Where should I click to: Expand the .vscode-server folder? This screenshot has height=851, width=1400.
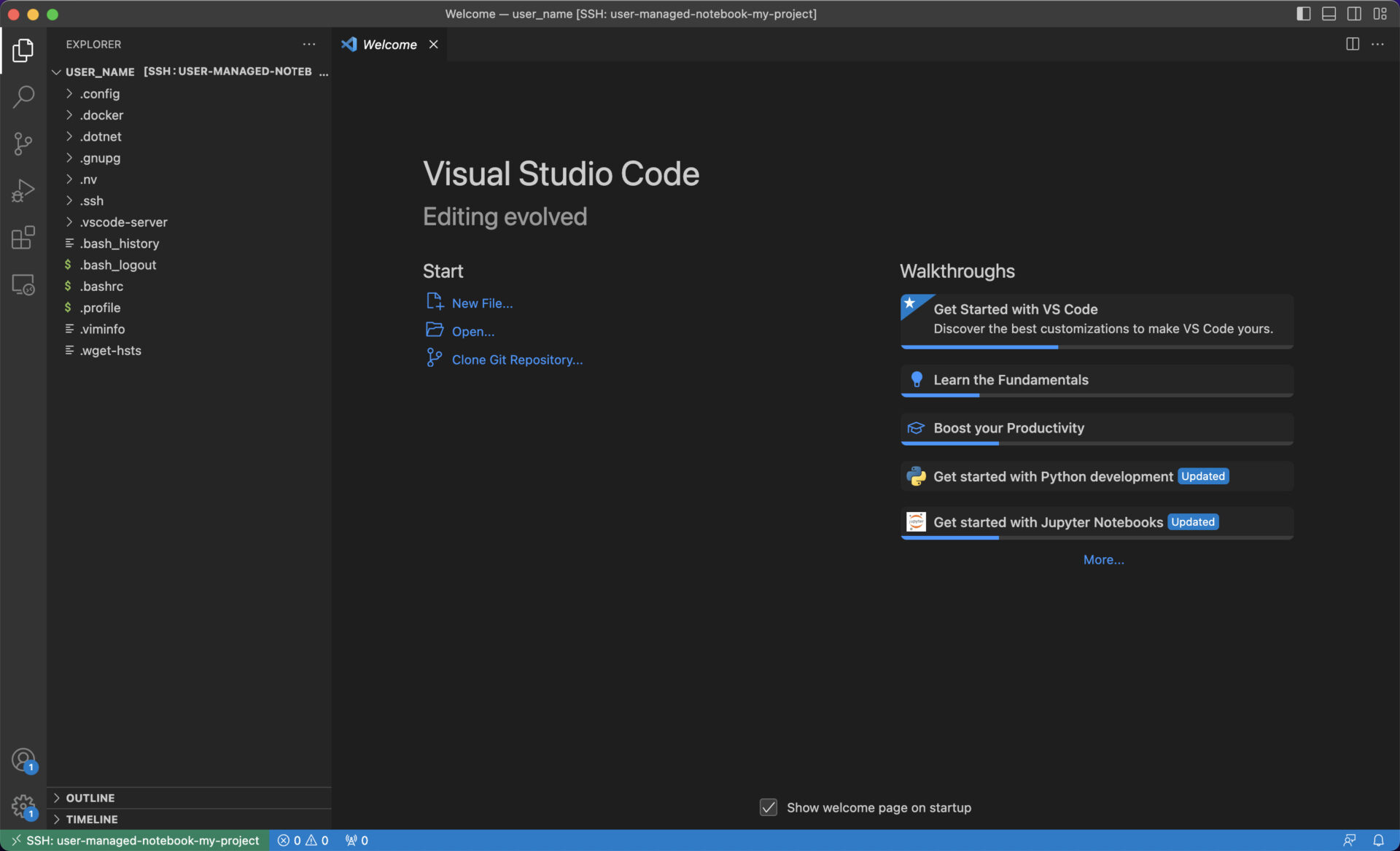[x=123, y=222]
